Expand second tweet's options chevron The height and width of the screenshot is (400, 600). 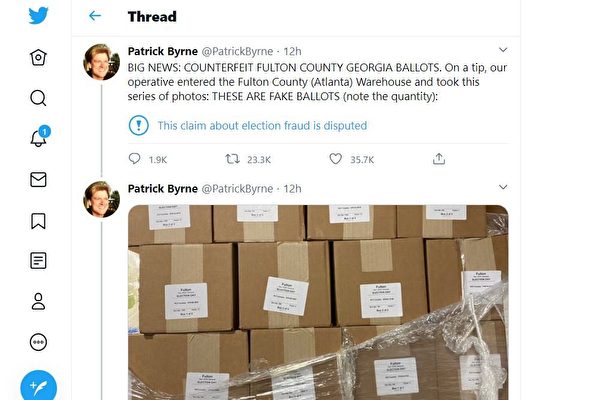pyautogui.click(x=503, y=187)
